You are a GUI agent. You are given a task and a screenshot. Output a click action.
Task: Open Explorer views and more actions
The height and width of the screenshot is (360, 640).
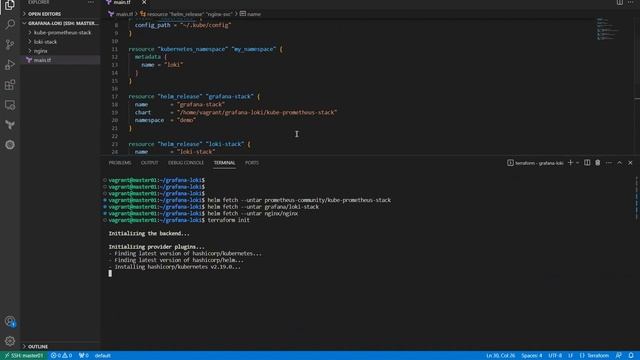point(91,2)
